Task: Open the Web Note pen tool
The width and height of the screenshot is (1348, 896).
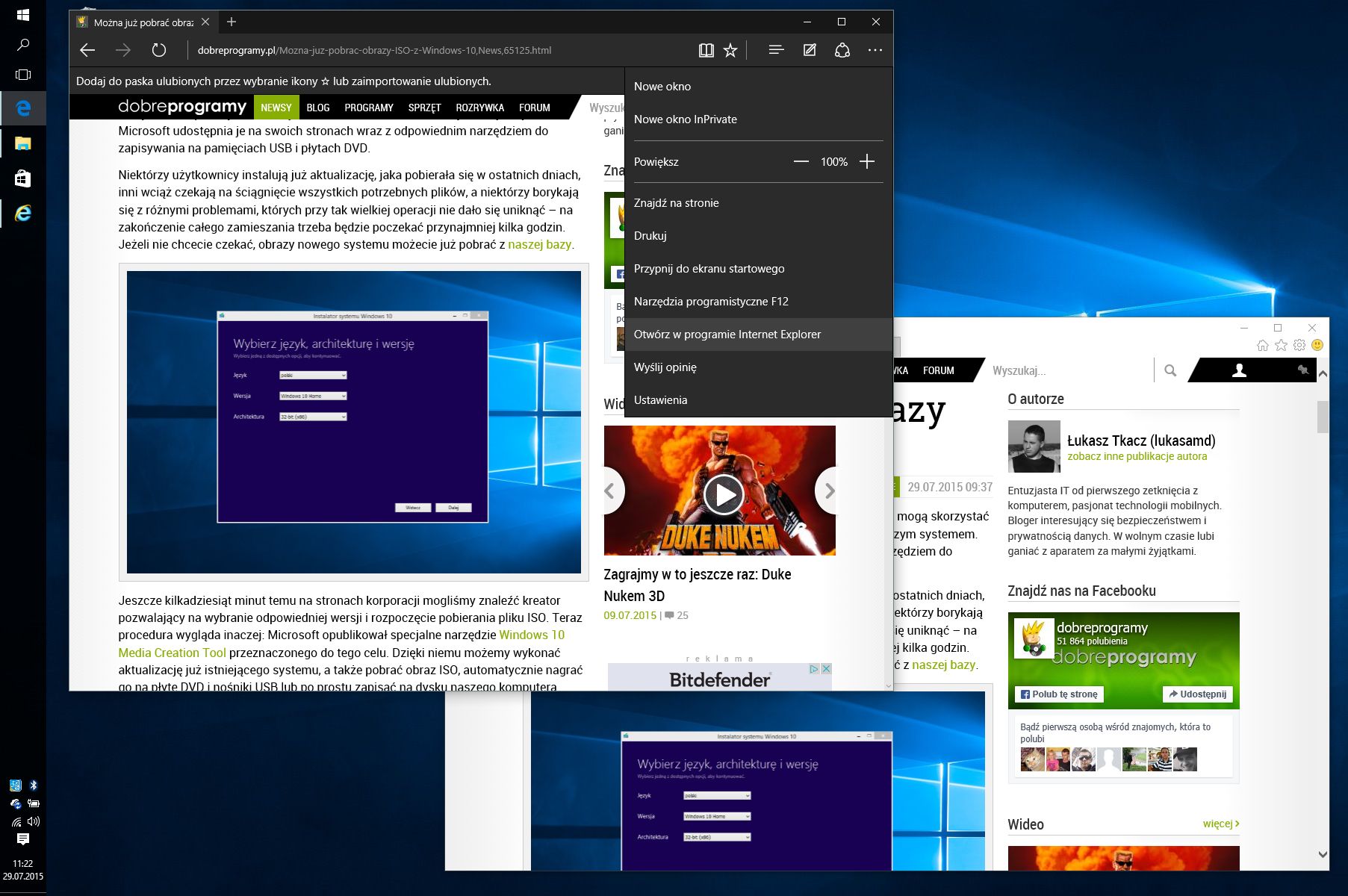Action: tap(810, 50)
